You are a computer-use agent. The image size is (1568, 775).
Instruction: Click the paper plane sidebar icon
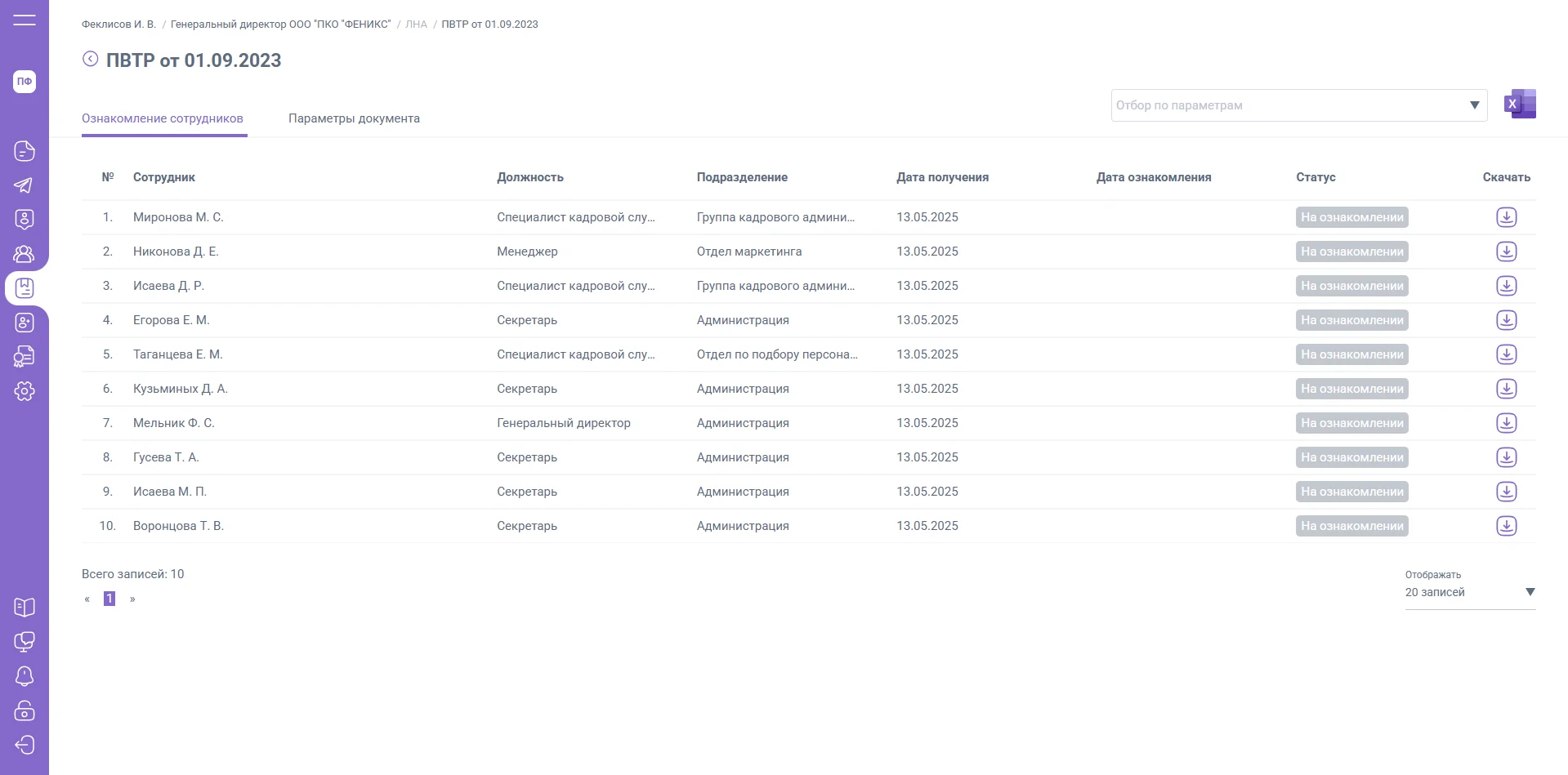[x=25, y=185]
